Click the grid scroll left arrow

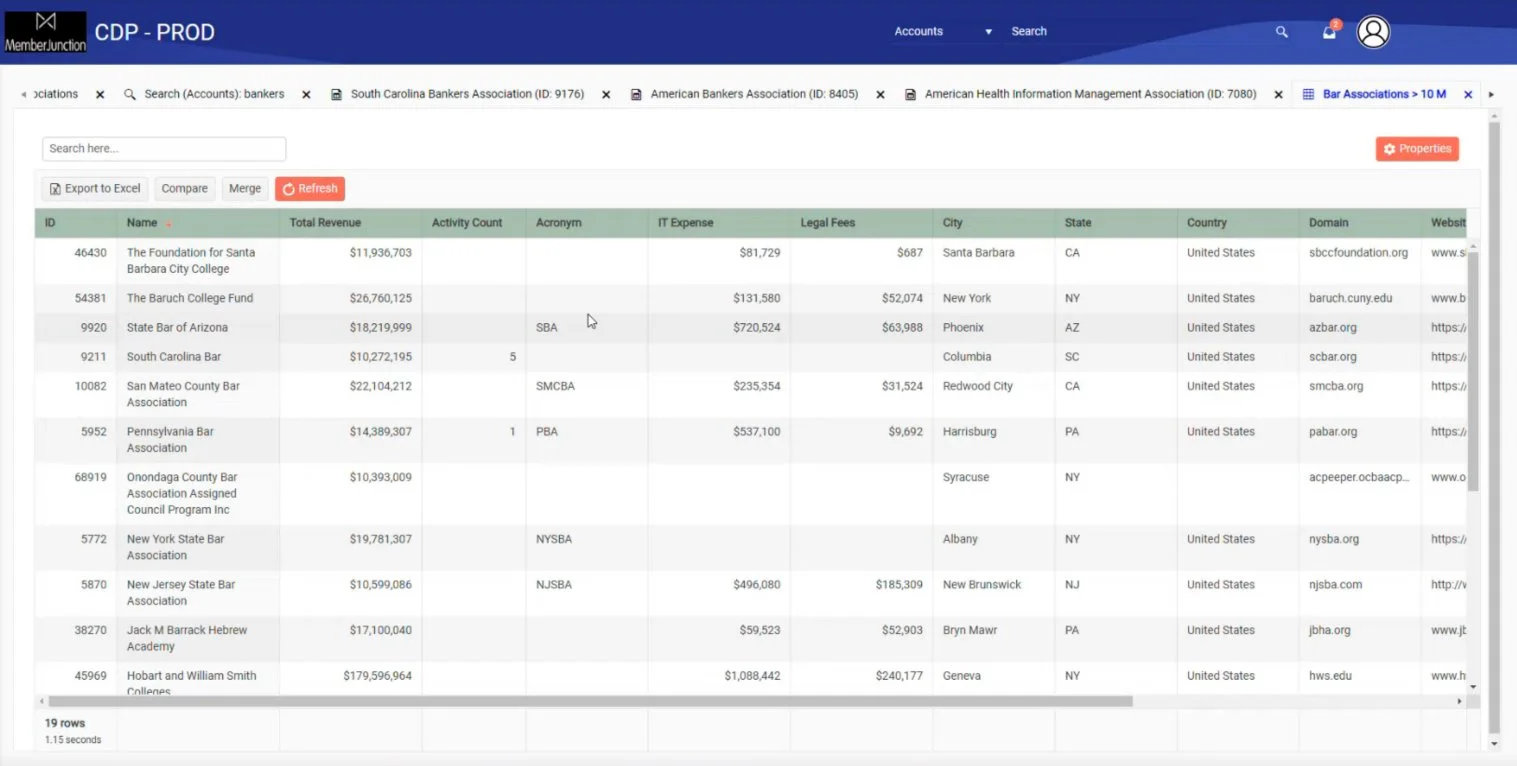41,702
